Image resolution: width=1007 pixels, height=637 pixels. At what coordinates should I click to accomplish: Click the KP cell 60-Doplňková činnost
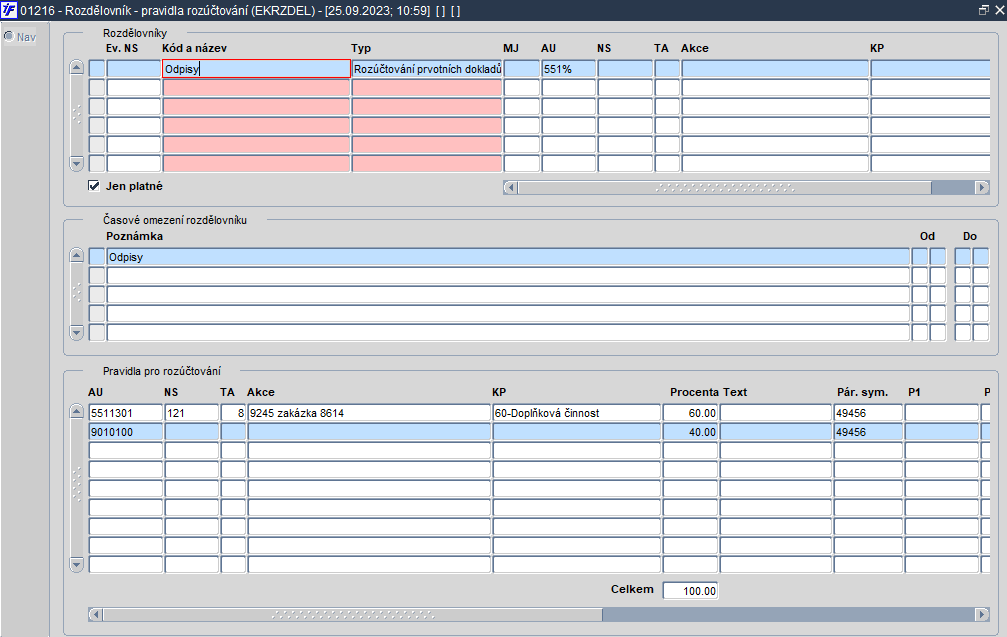(576, 413)
